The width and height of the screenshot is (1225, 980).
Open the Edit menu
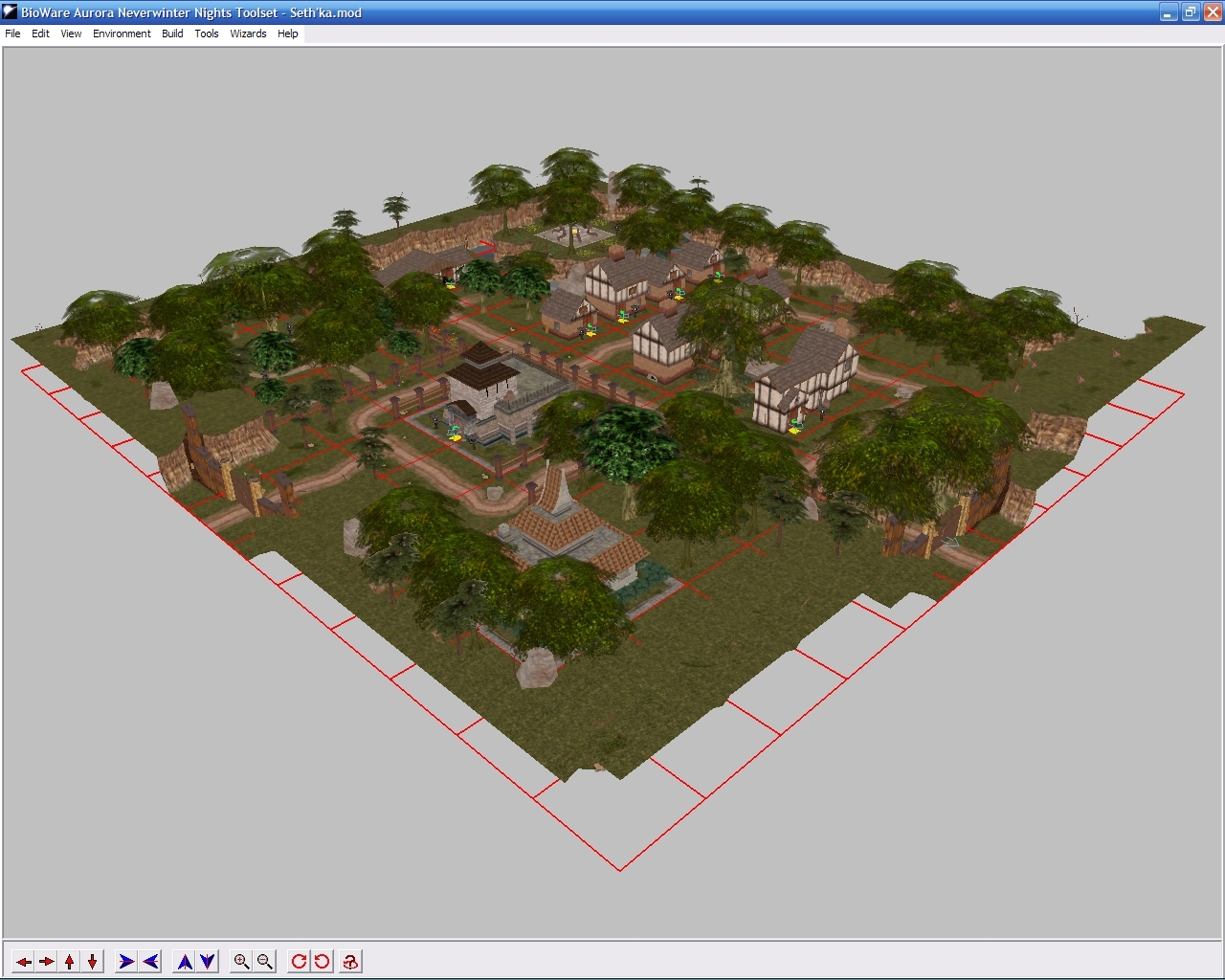coord(40,33)
